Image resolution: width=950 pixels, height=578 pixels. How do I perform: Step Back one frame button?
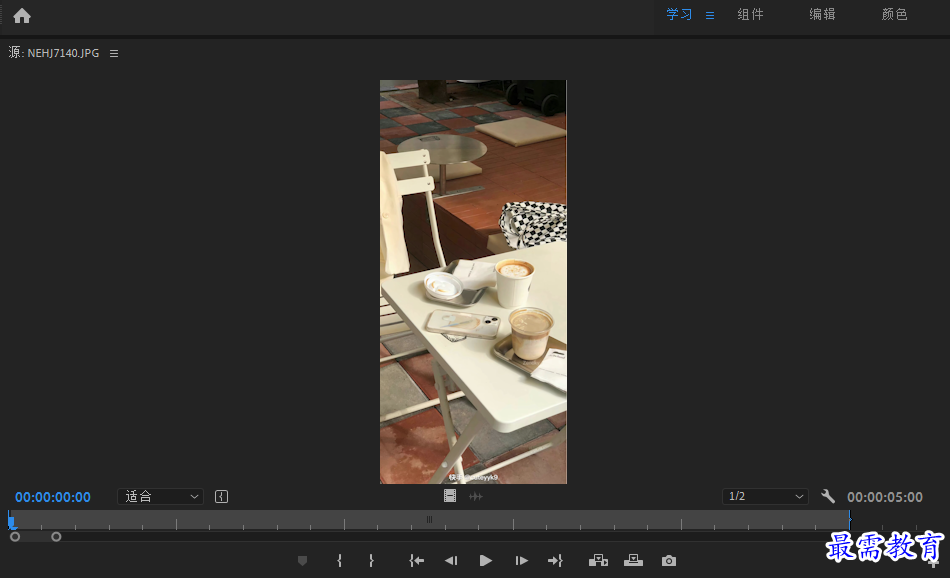click(x=451, y=561)
